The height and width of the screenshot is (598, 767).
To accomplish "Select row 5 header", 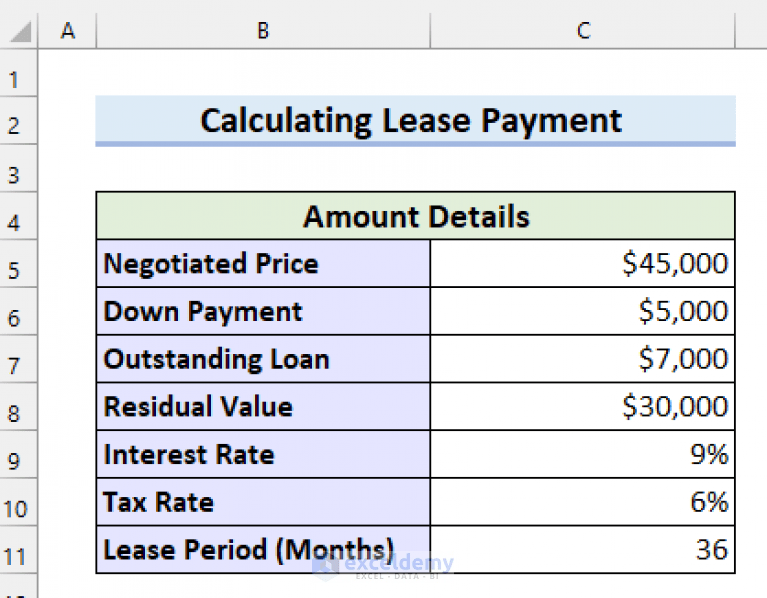I will (x=18, y=263).
